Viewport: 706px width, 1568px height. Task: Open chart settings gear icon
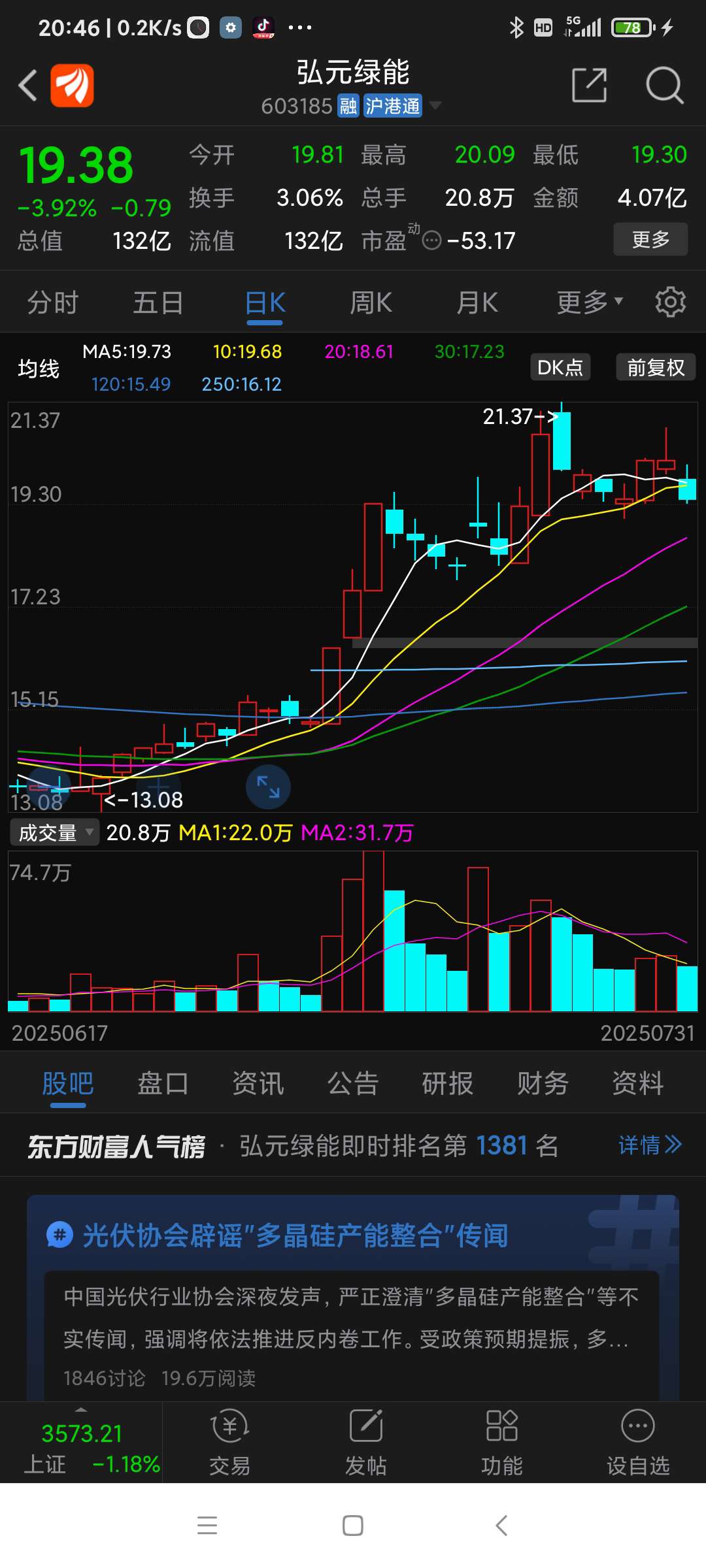(x=671, y=302)
